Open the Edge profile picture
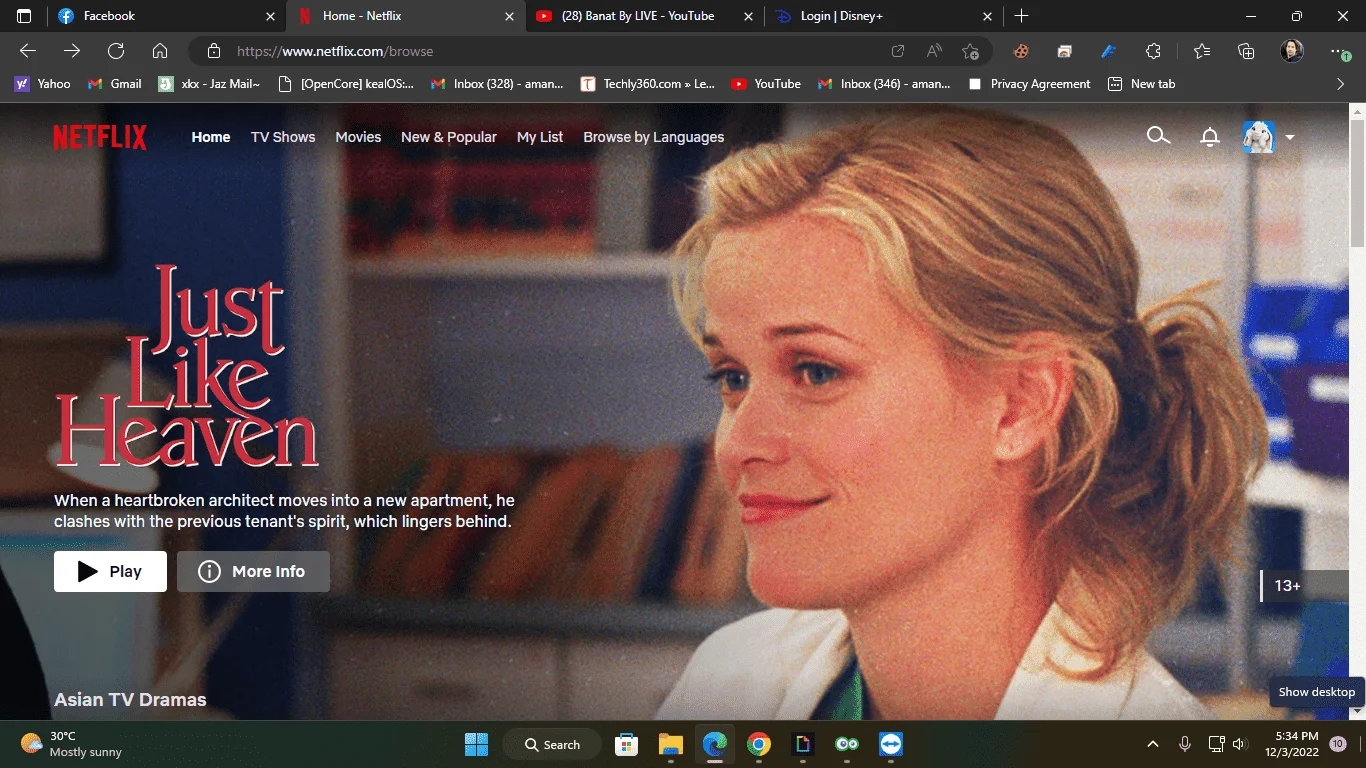This screenshot has width=1366, height=768. pyautogui.click(x=1292, y=51)
